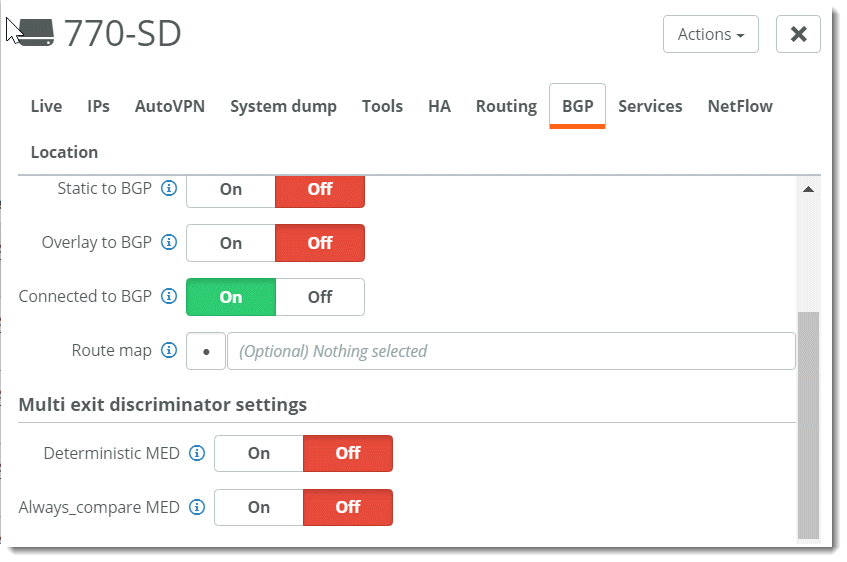The height and width of the screenshot is (562, 847).
Task: Close the 770-SD dialog with X
Action: [798, 34]
